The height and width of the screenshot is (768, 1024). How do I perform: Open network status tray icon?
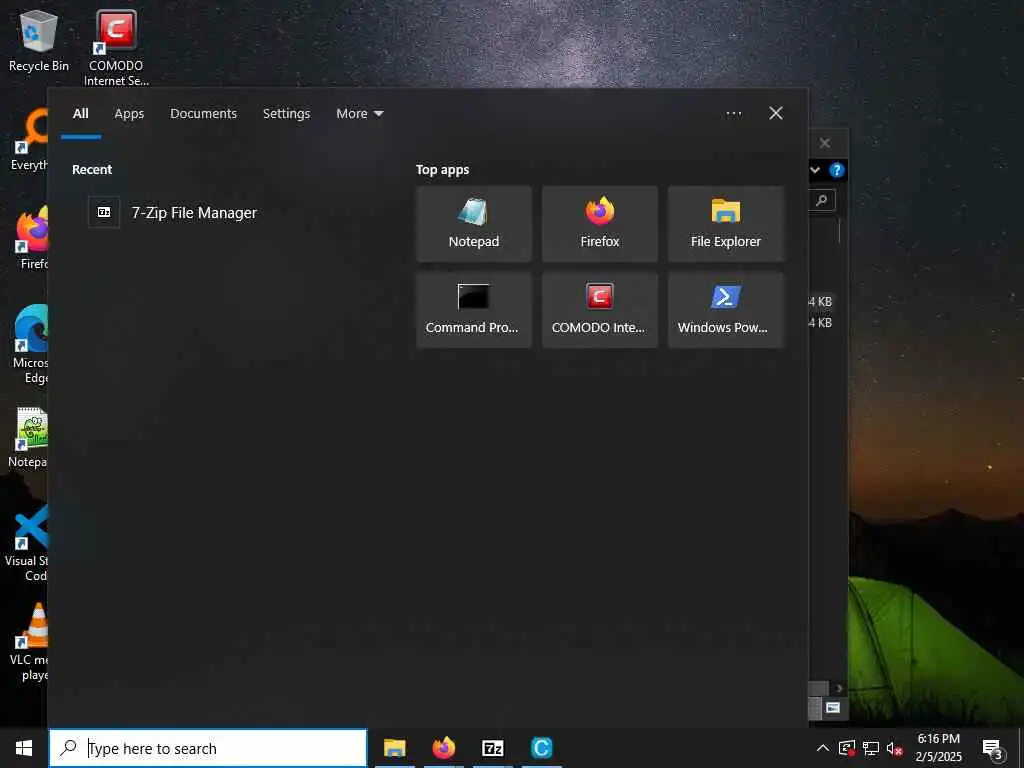pyautogui.click(x=871, y=748)
